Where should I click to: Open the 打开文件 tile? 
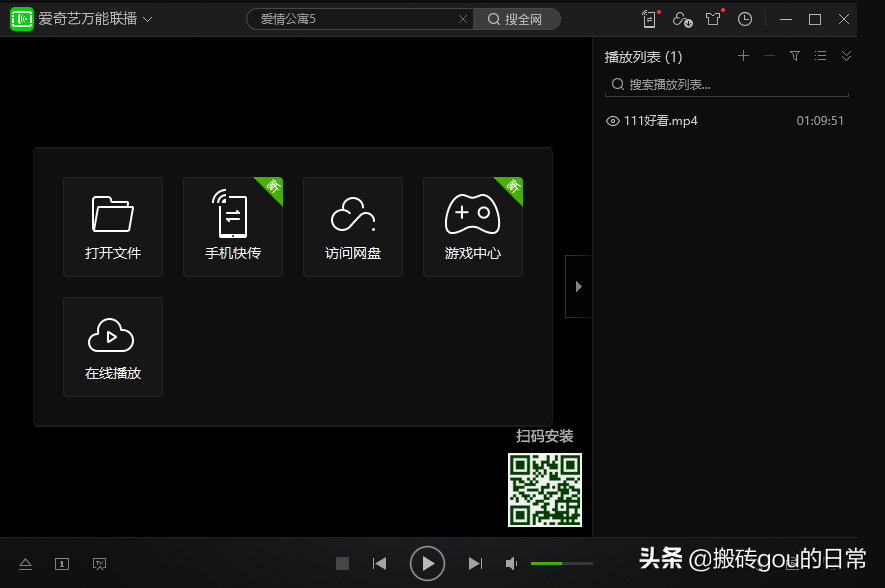pyautogui.click(x=113, y=227)
